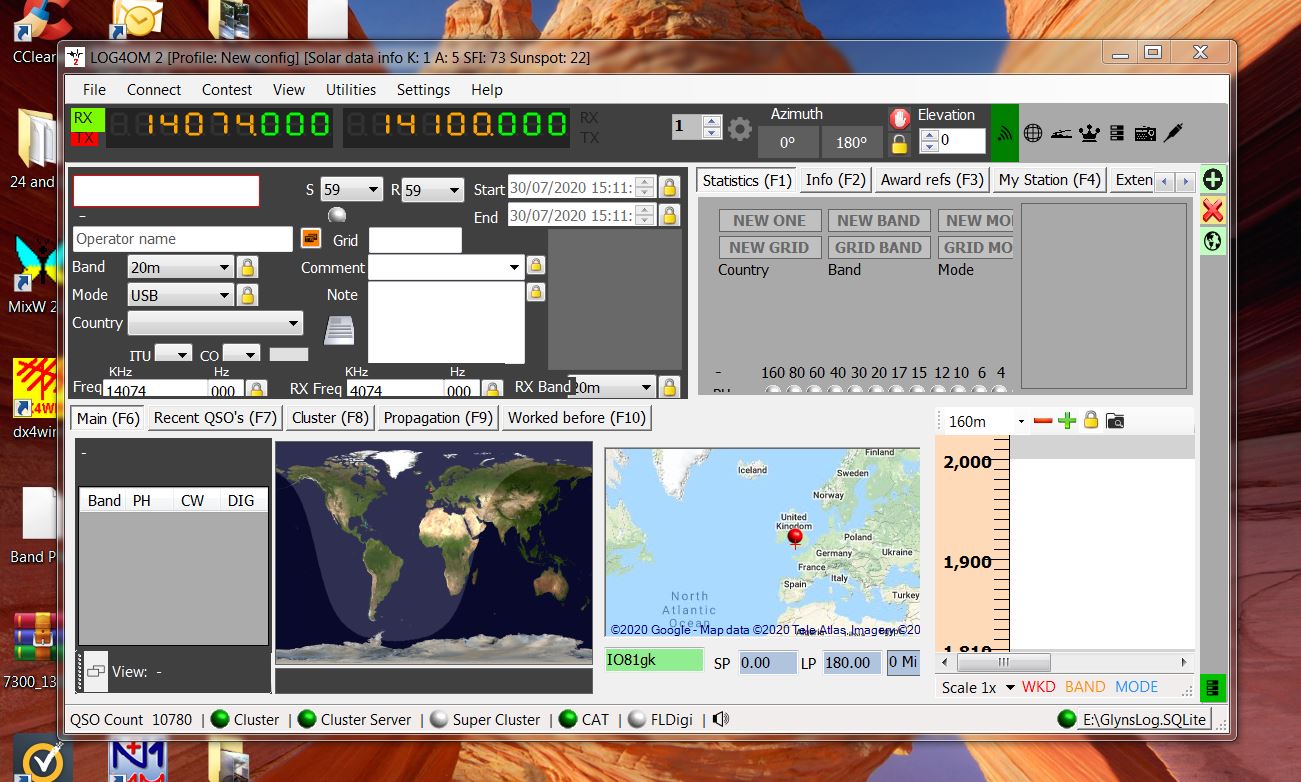Toggle the MODE band map filter

1137,687
